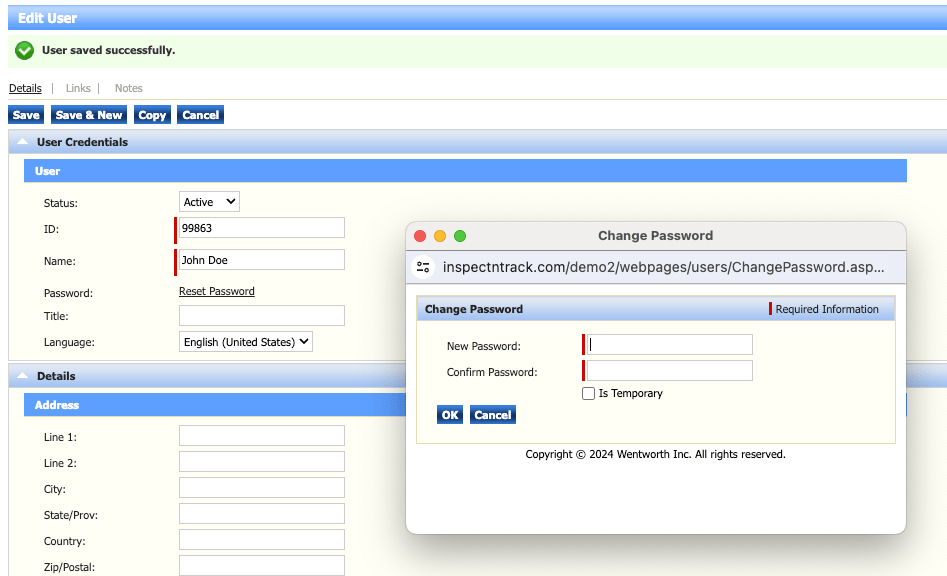The image size is (947, 576).
Task: Cancel the user edit
Action: tap(200, 114)
